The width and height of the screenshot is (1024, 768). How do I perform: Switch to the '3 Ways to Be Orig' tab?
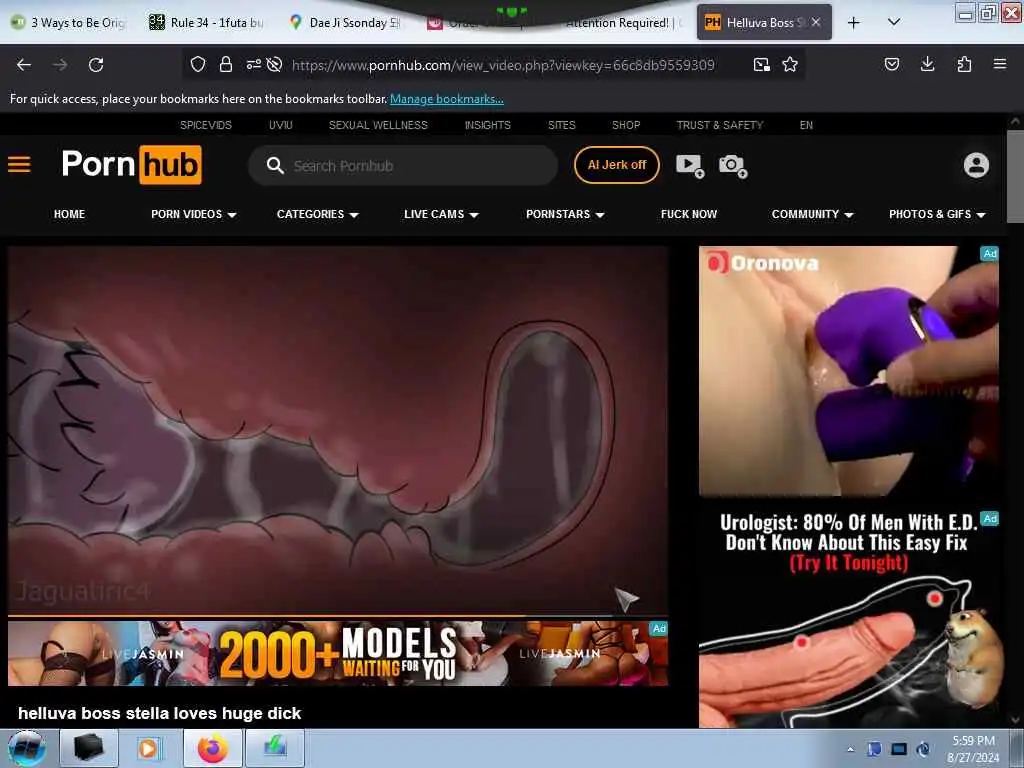click(69, 22)
